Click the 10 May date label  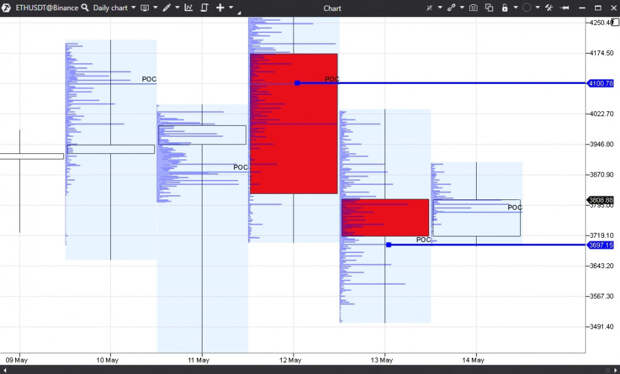tap(108, 360)
